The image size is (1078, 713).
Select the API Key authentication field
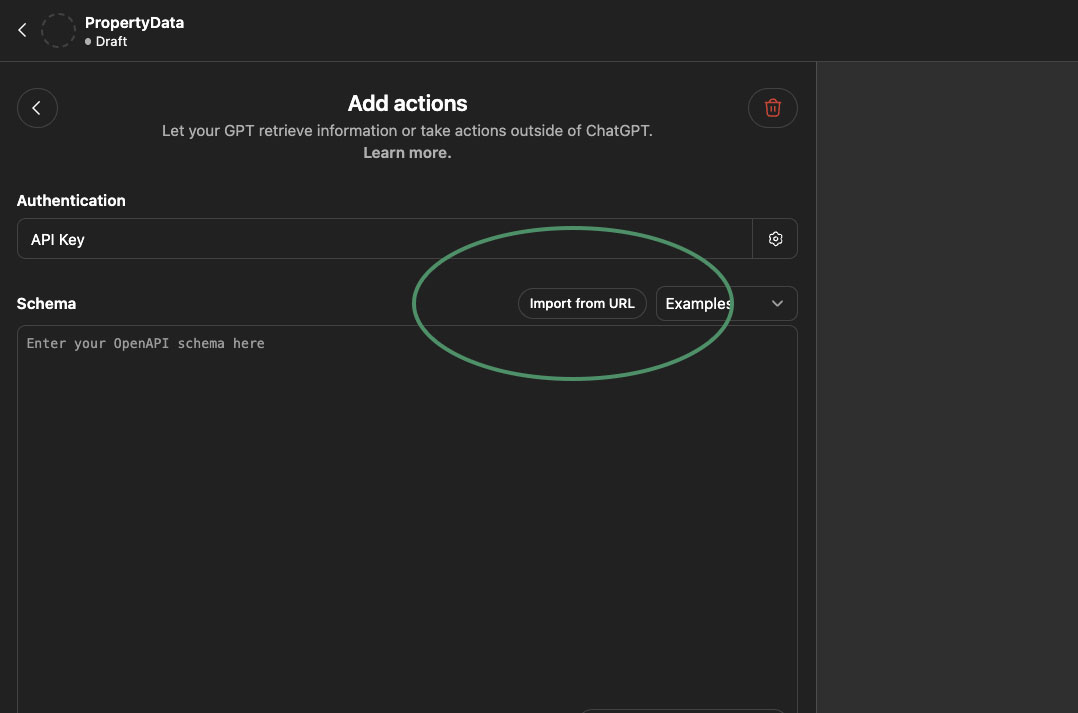coord(385,238)
